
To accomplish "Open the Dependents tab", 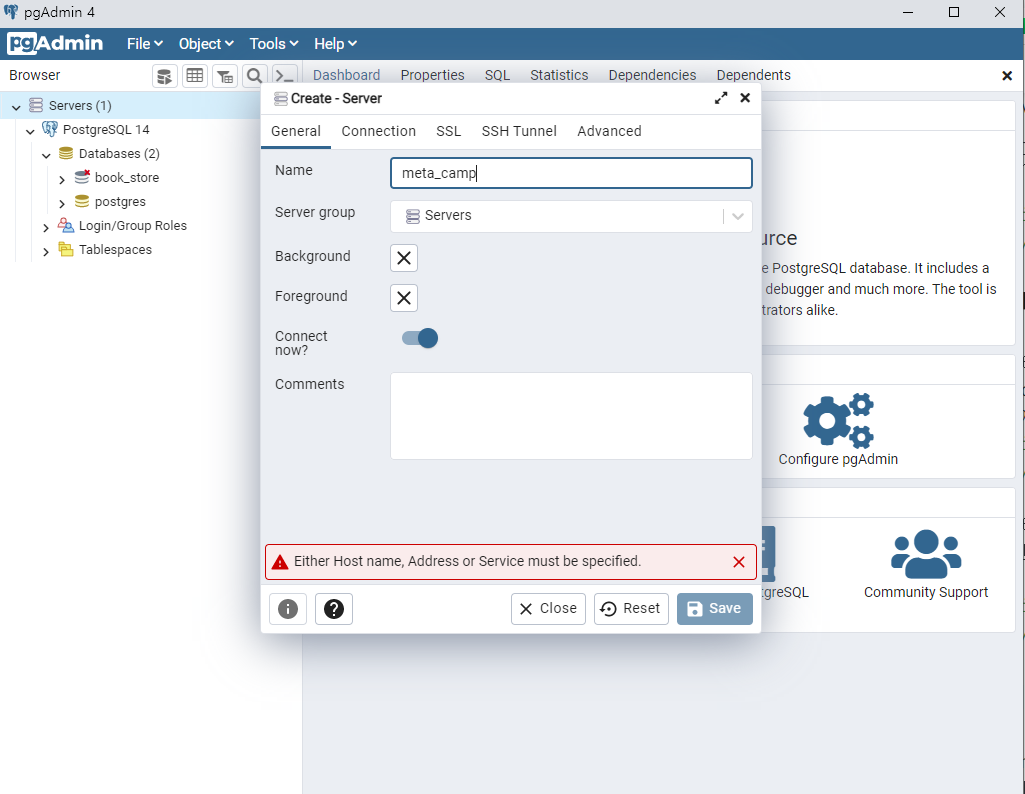I will click(753, 75).
